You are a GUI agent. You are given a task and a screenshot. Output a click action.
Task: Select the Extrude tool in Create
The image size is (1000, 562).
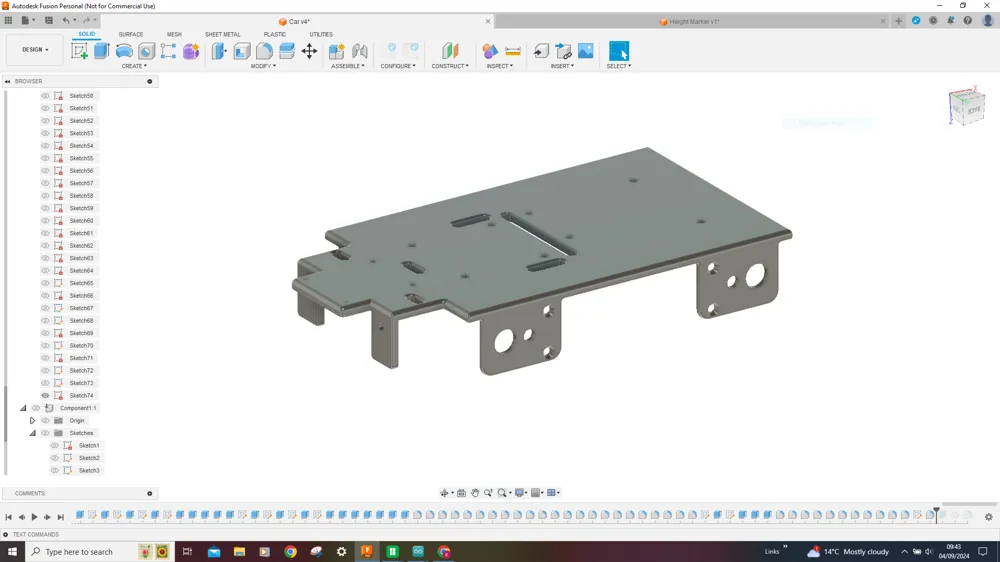click(x=101, y=51)
